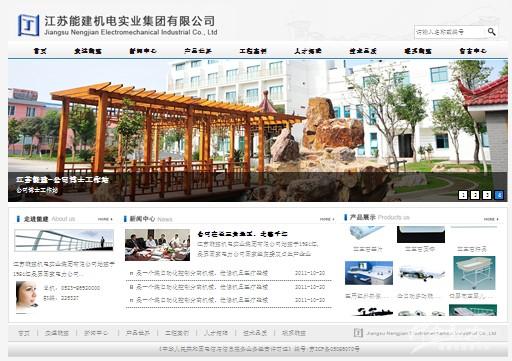Open 产品世界 in the top navigation bar
The width and height of the screenshot is (512, 361).
[198, 51]
